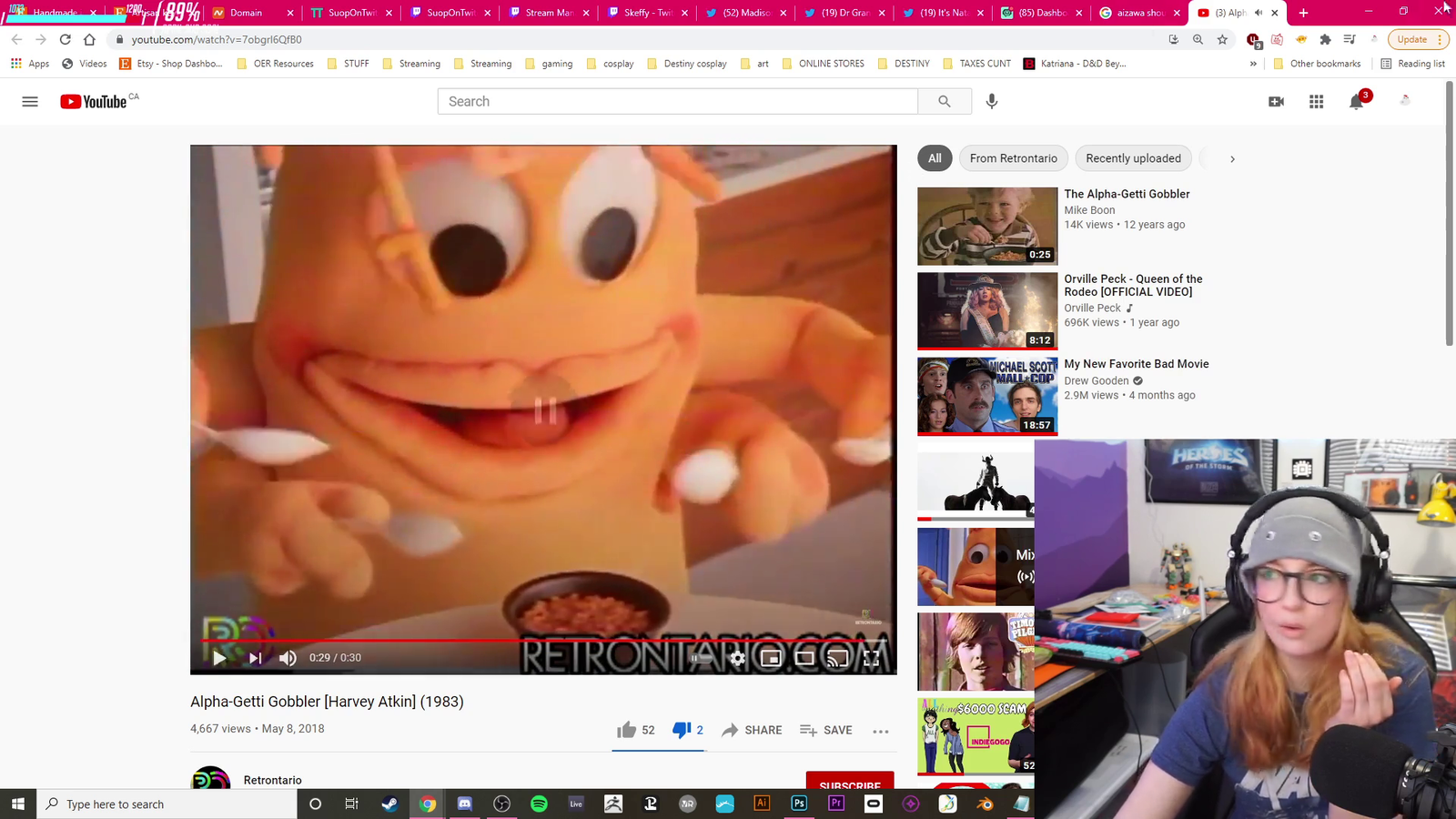This screenshot has width=1456, height=819.
Task: Open Steam from the taskbar
Action: coord(389,804)
